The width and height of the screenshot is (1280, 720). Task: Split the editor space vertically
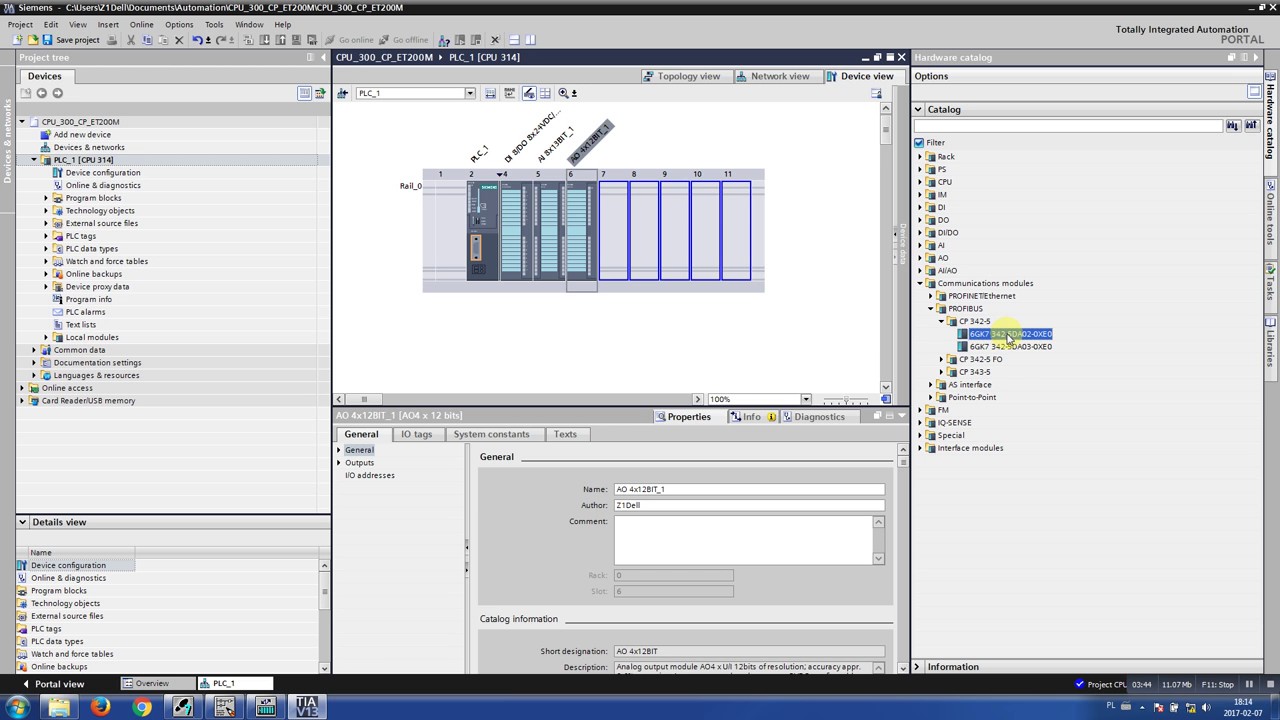(530, 40)
